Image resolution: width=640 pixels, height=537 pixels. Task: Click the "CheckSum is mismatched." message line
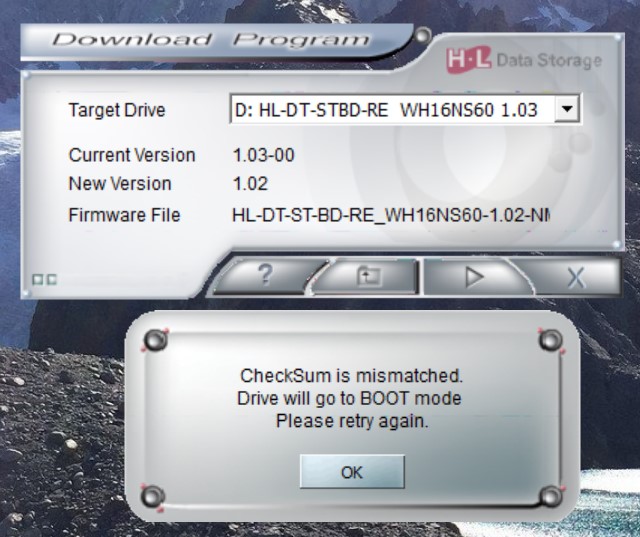click(x=351, y=376)
